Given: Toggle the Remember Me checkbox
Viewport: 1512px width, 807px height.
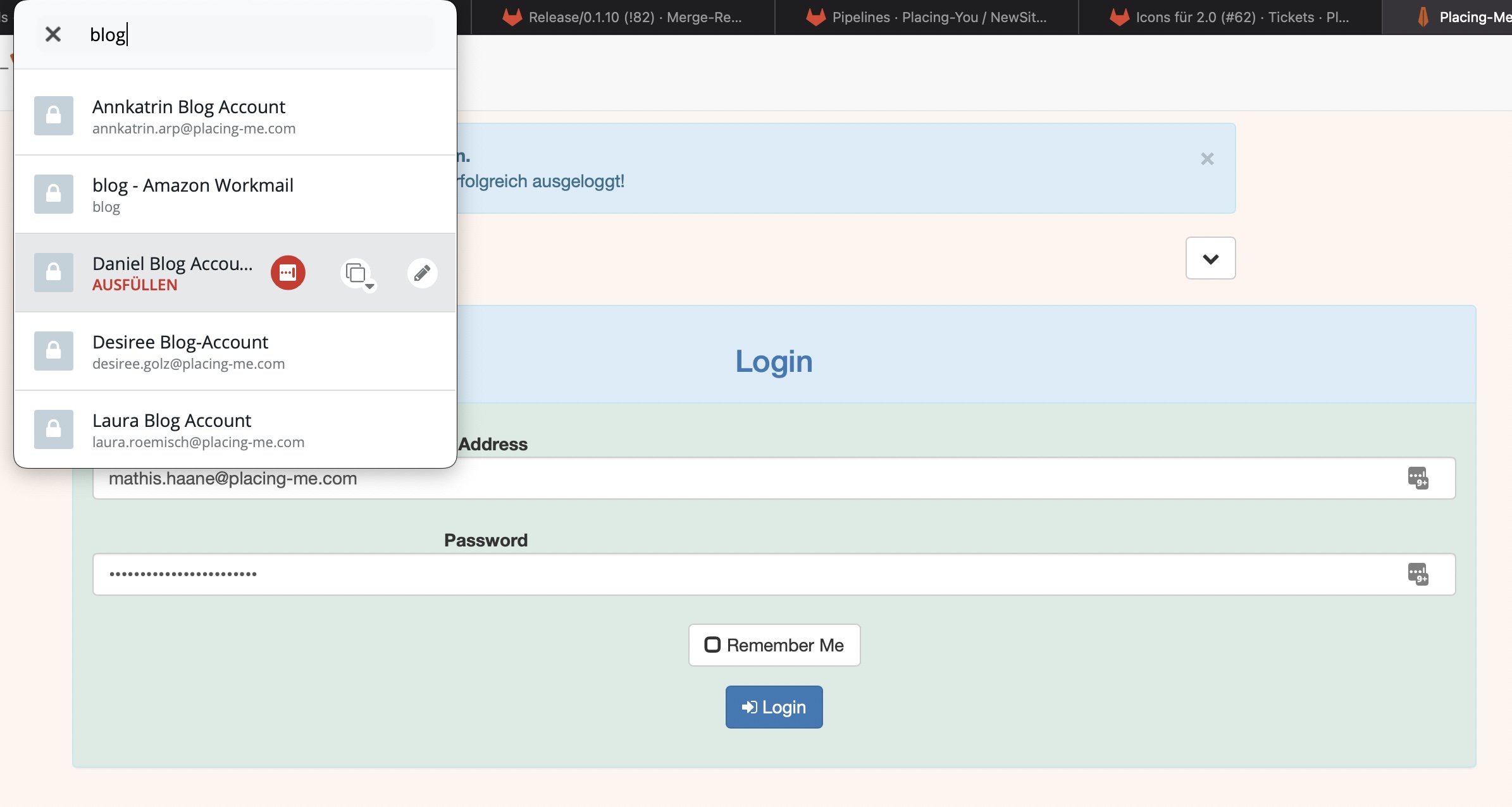Looking at the screenshot, I should [x=712, y=644].
